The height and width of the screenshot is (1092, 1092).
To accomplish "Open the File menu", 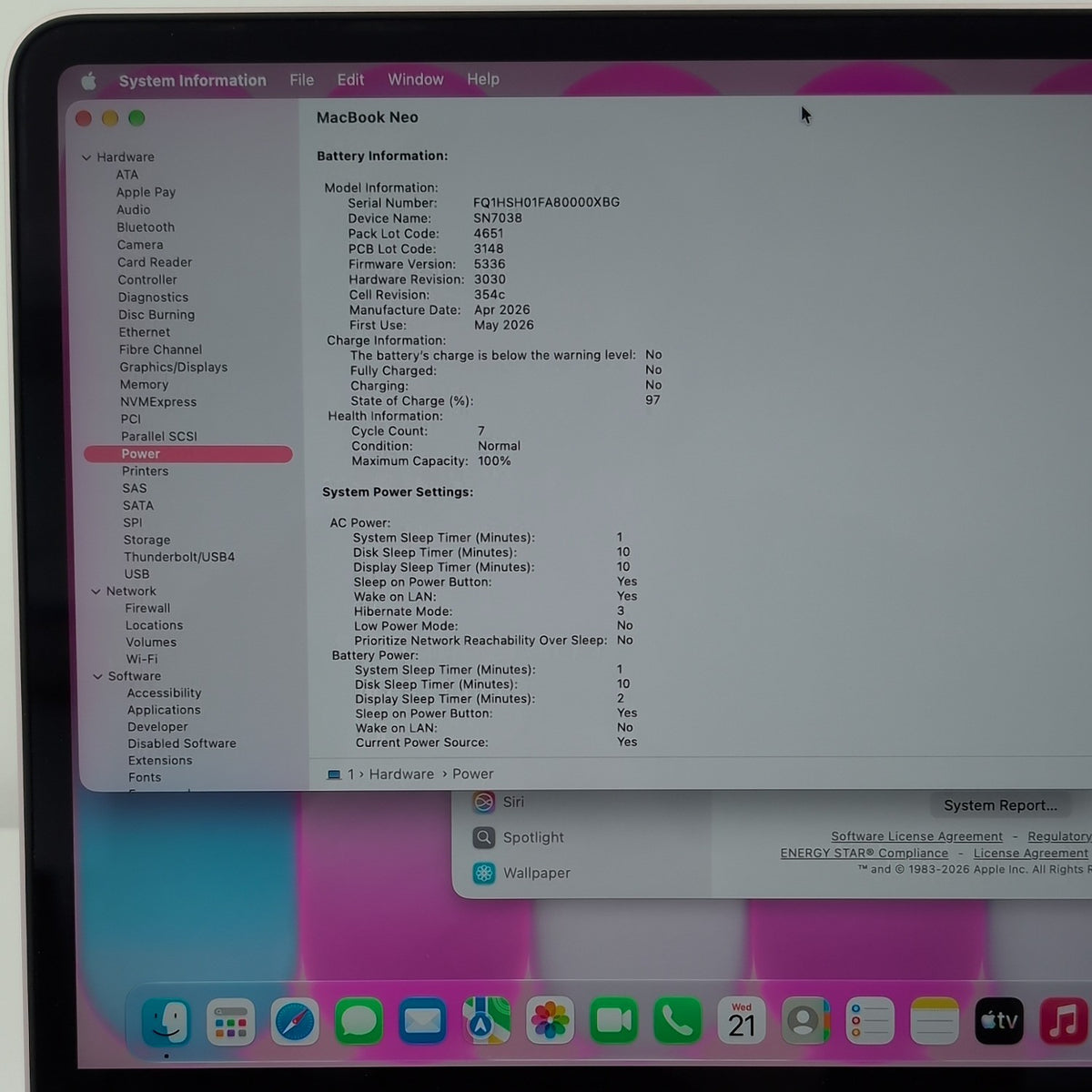I will coord(302,80).
